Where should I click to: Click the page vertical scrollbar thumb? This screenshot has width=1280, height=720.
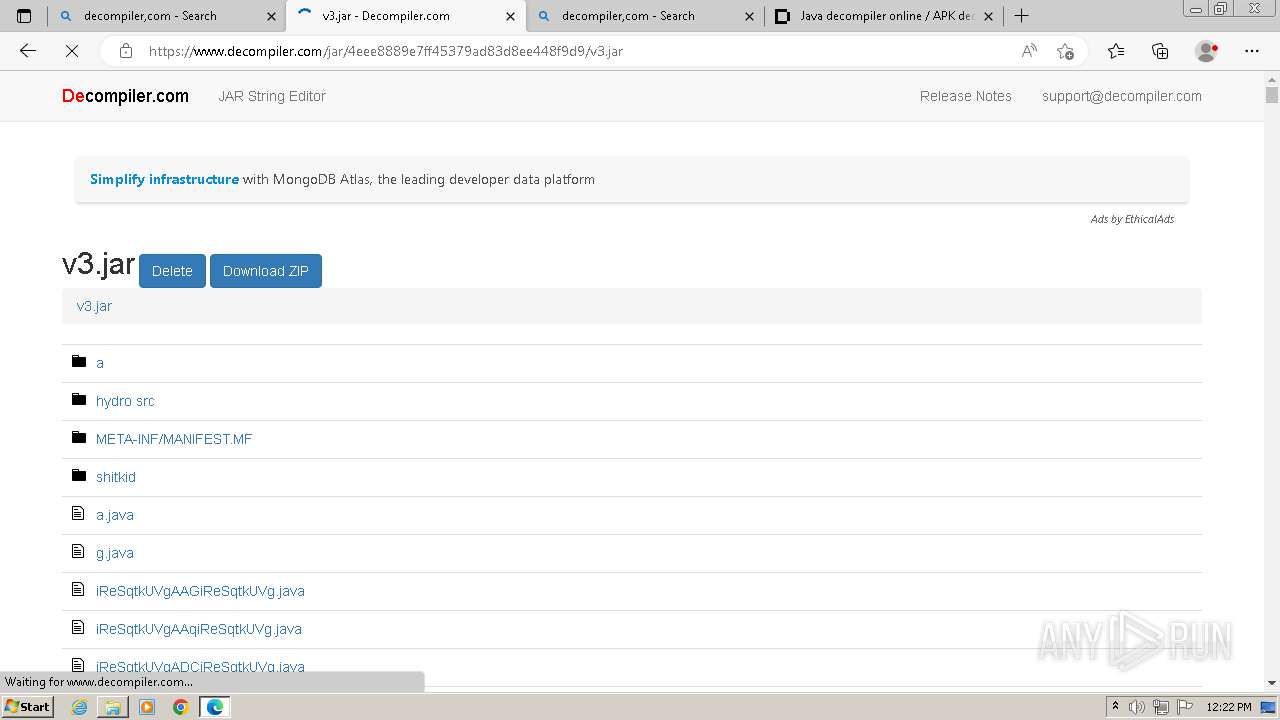click(x=1272, y=95)
